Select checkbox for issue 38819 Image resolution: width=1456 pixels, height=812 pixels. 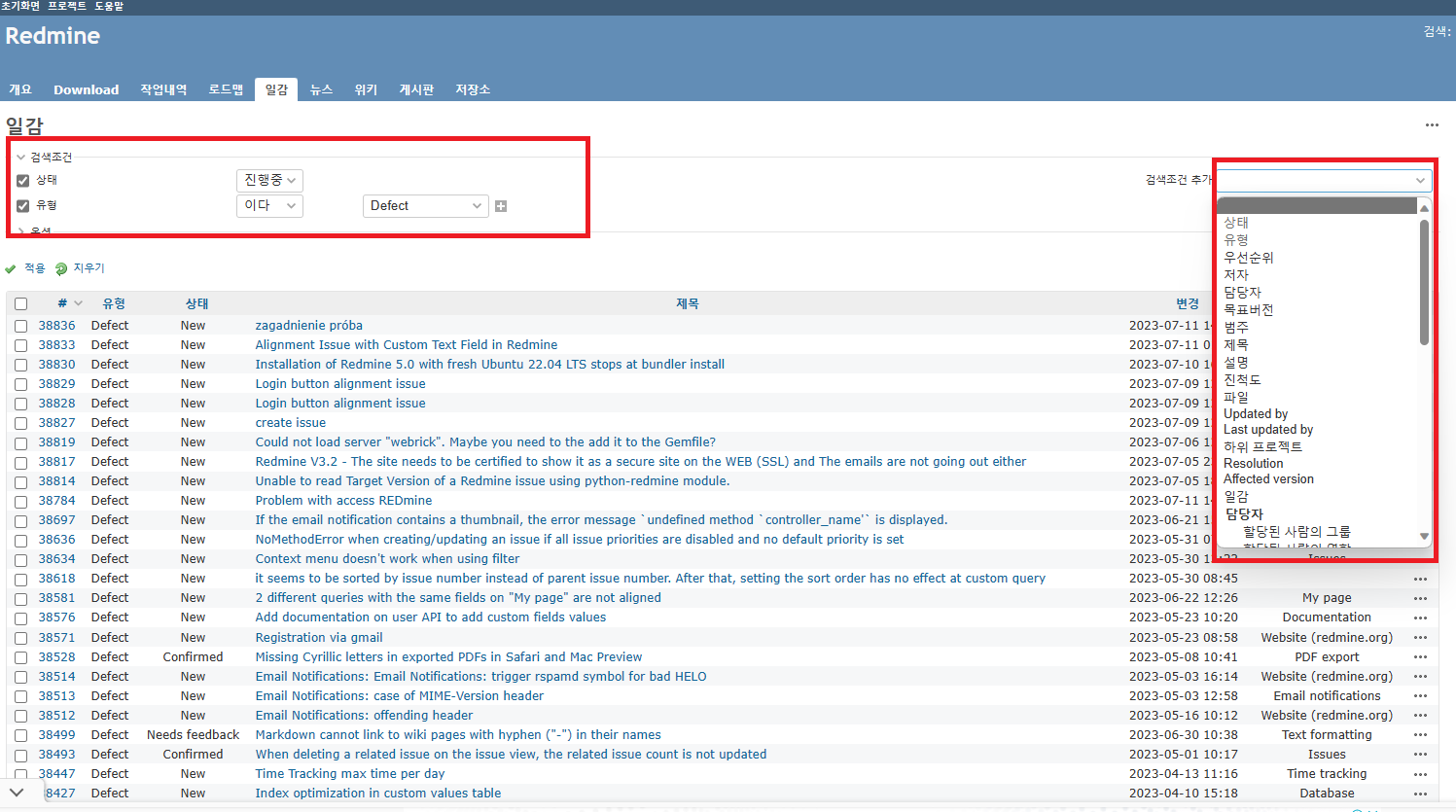coord(21,442)
